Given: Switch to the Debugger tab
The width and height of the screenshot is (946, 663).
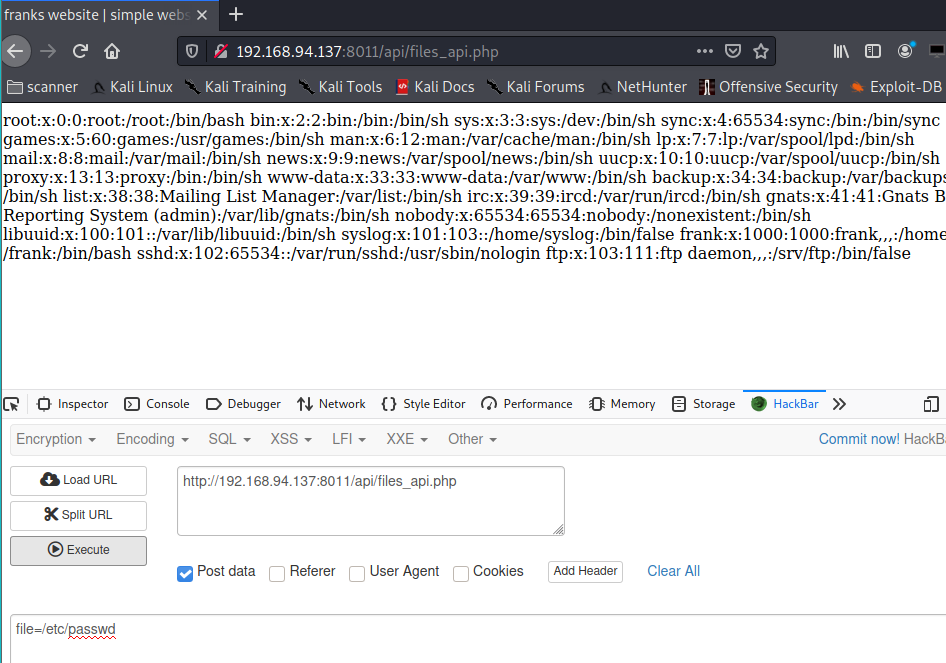Looking at the screenshot, I should pyautogui.click(x=243, y=404).
